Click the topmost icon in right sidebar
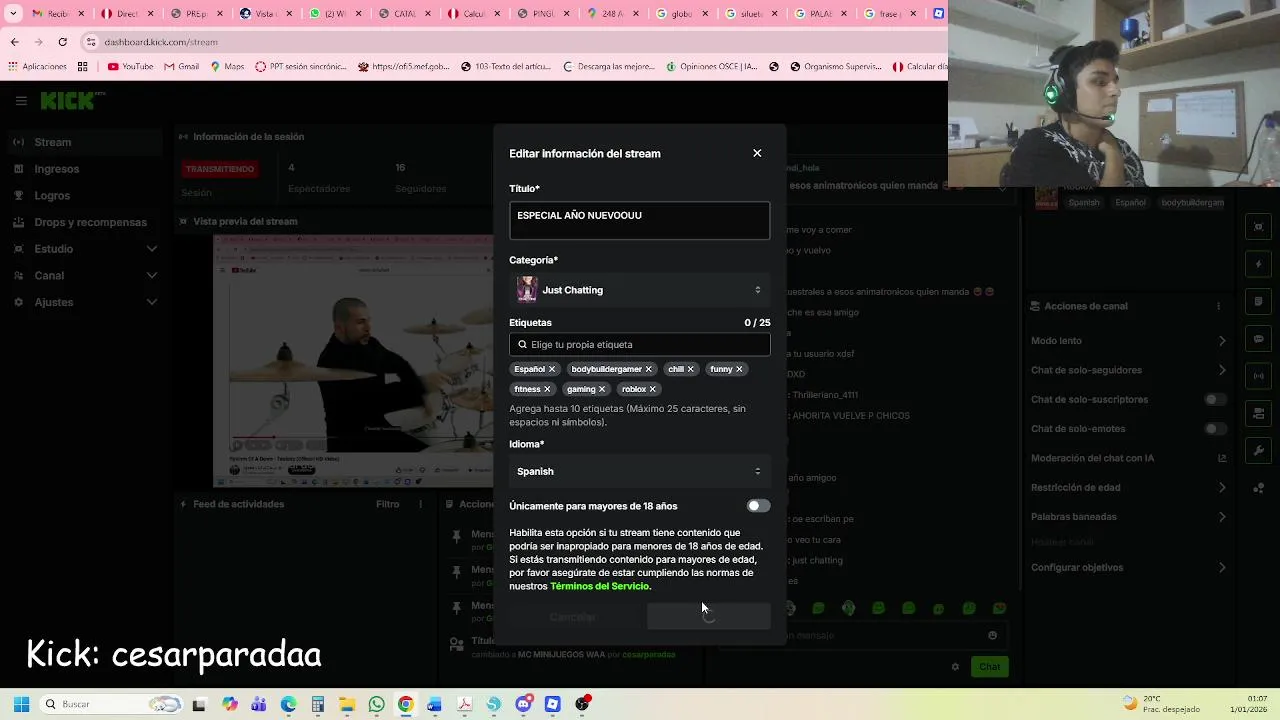 [x=1259, y=227]
